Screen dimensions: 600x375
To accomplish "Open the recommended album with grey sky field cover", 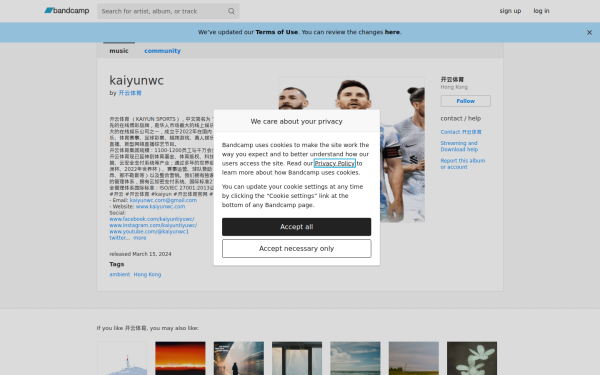I will pyautogui.click(x=414, y=358).
